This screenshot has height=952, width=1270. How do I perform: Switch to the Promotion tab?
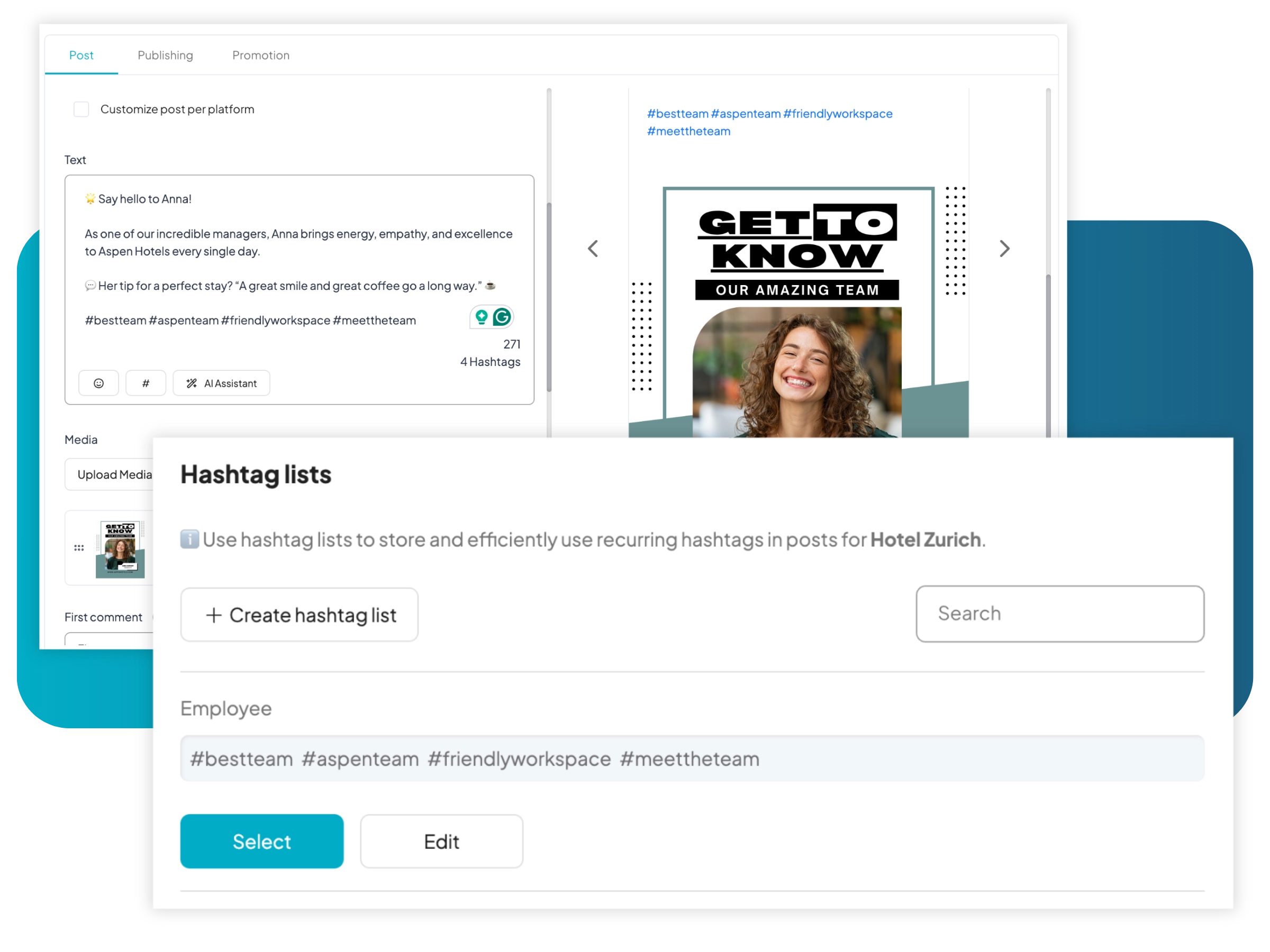[261, 55]
